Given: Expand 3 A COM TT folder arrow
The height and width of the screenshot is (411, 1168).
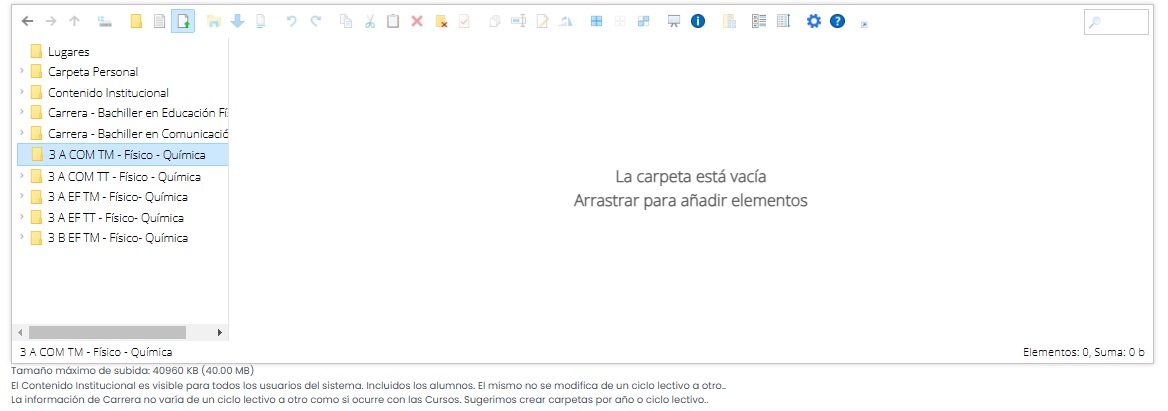Looking at the screenshot, I should 22,176.
